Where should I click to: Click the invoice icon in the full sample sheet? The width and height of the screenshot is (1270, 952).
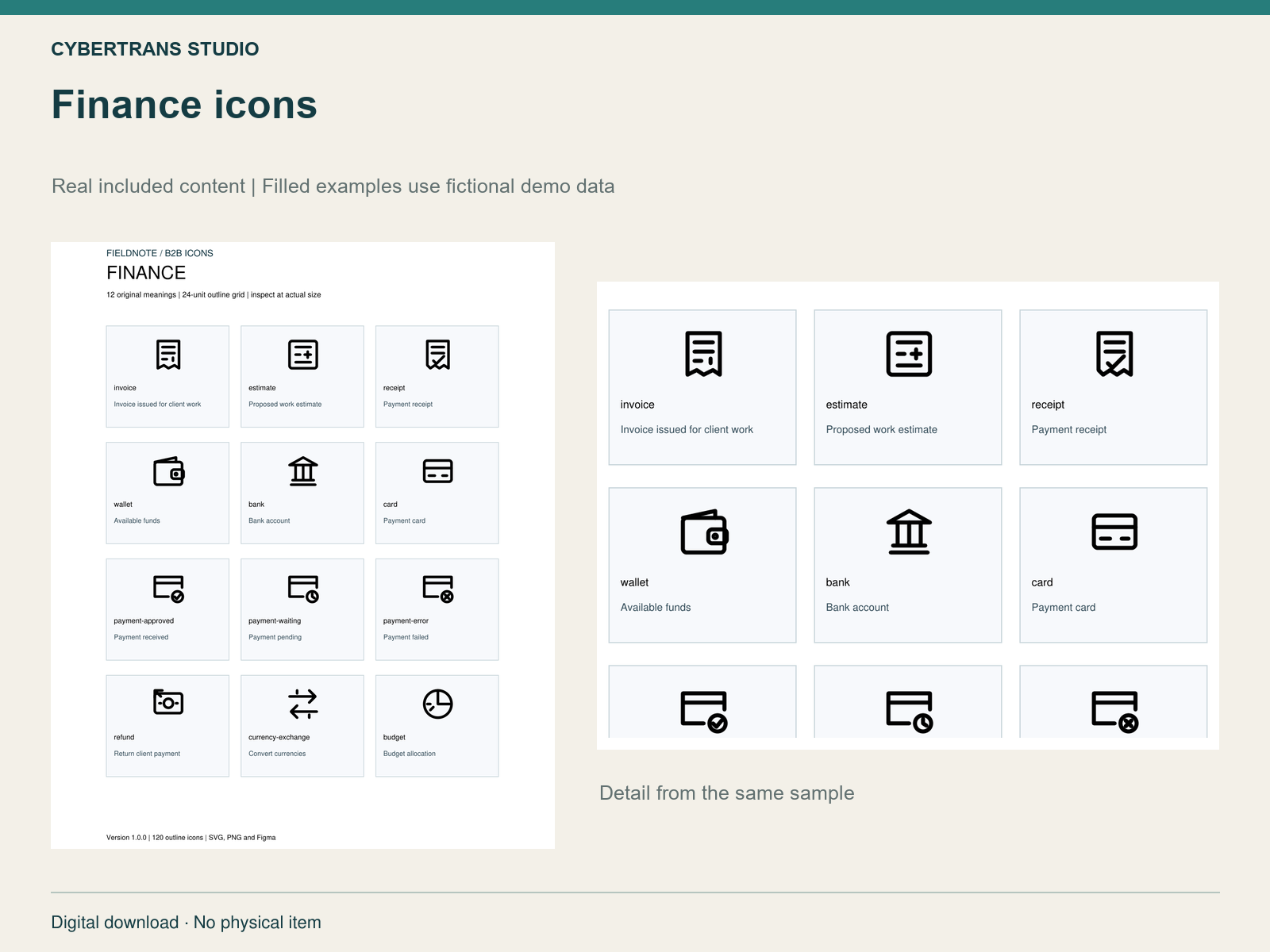(168, 355)
